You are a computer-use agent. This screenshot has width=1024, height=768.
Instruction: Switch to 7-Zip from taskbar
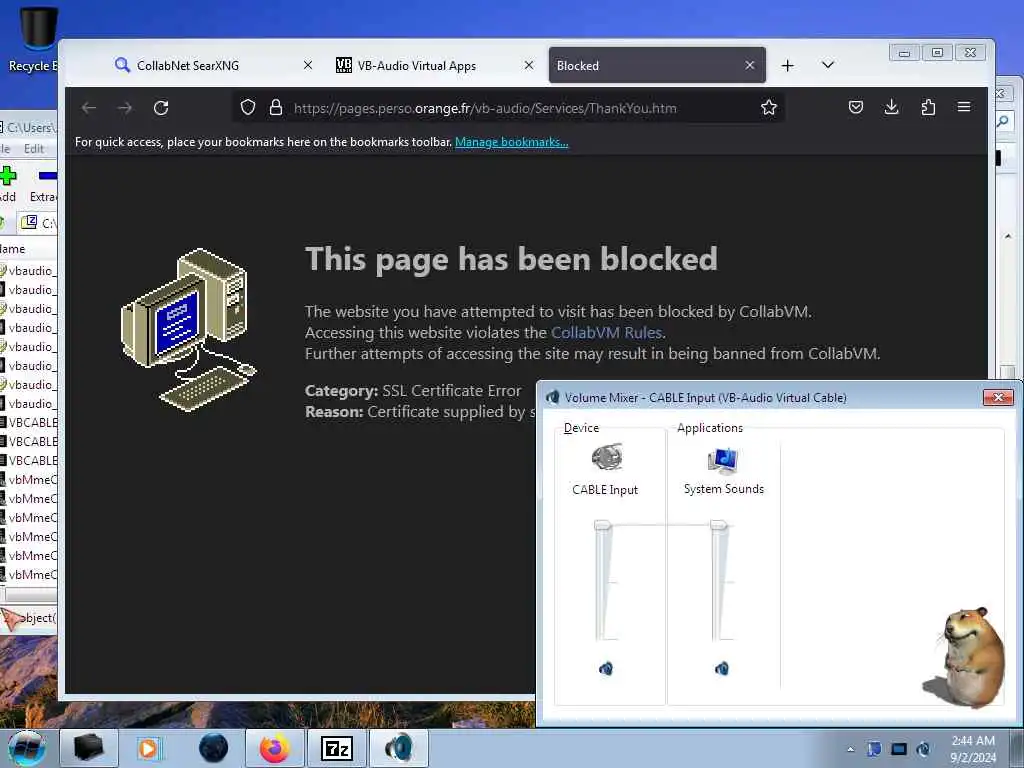click(337, 748)
